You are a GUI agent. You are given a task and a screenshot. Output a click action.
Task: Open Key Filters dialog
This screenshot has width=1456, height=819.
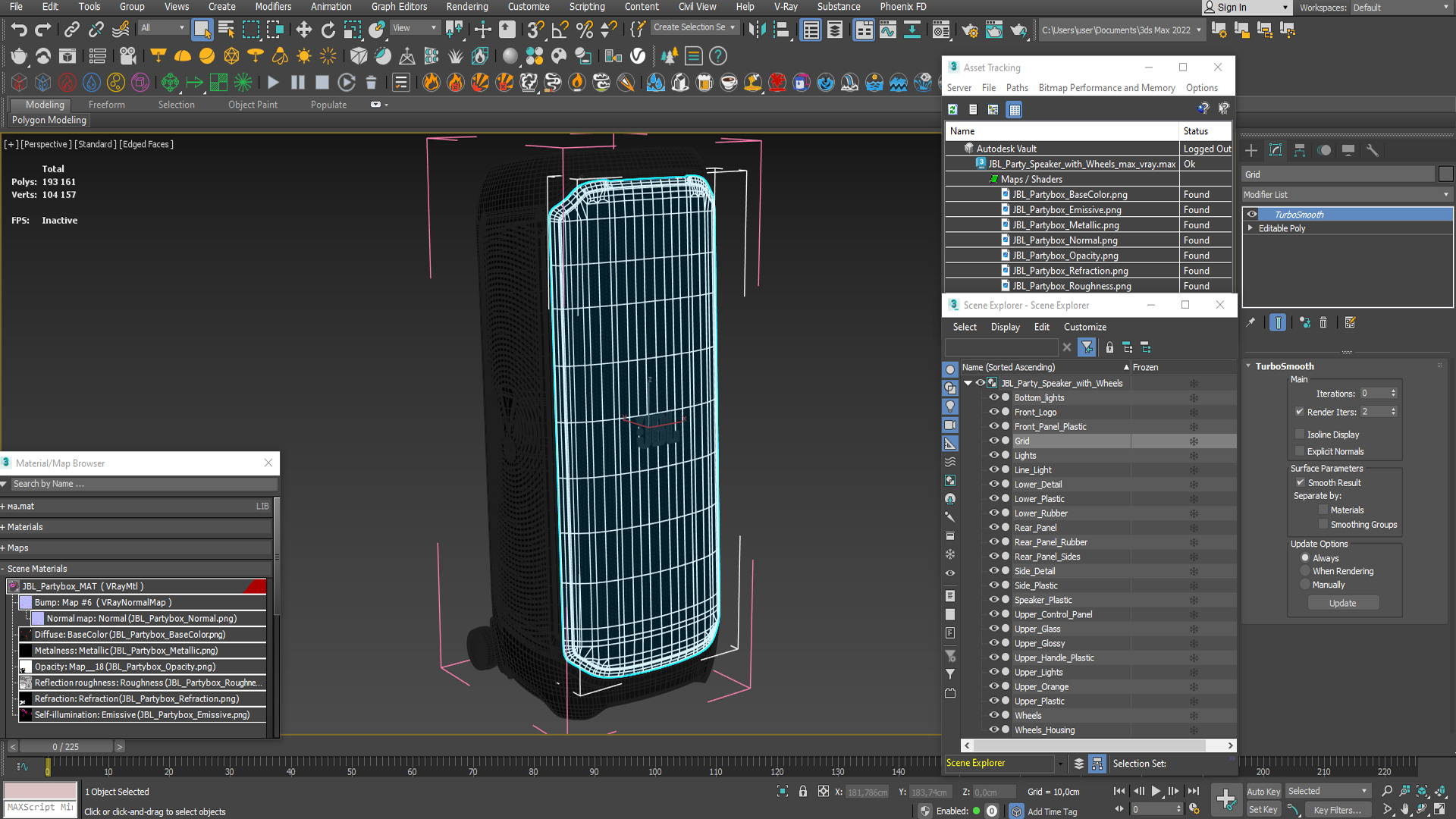[1337, 810]
